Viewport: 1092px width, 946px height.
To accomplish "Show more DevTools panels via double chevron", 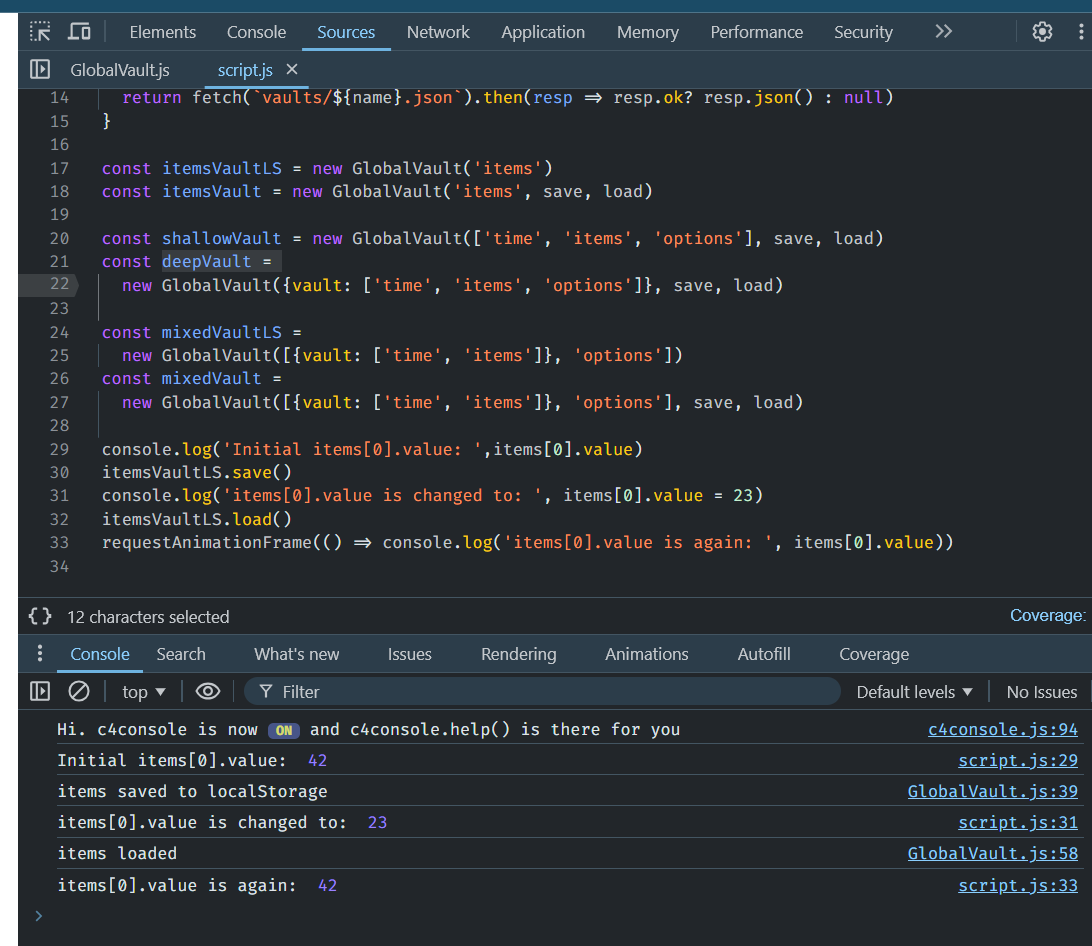I will [943, 32].
